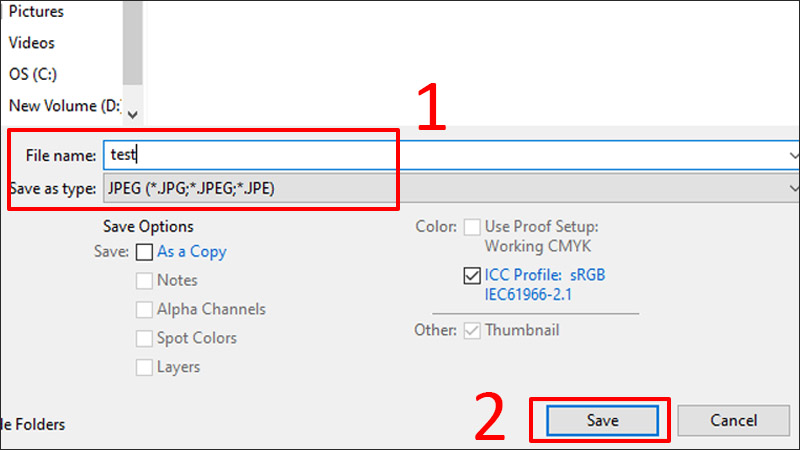
Task: Select the OS (C:) drive
Action: coord(31,74)
